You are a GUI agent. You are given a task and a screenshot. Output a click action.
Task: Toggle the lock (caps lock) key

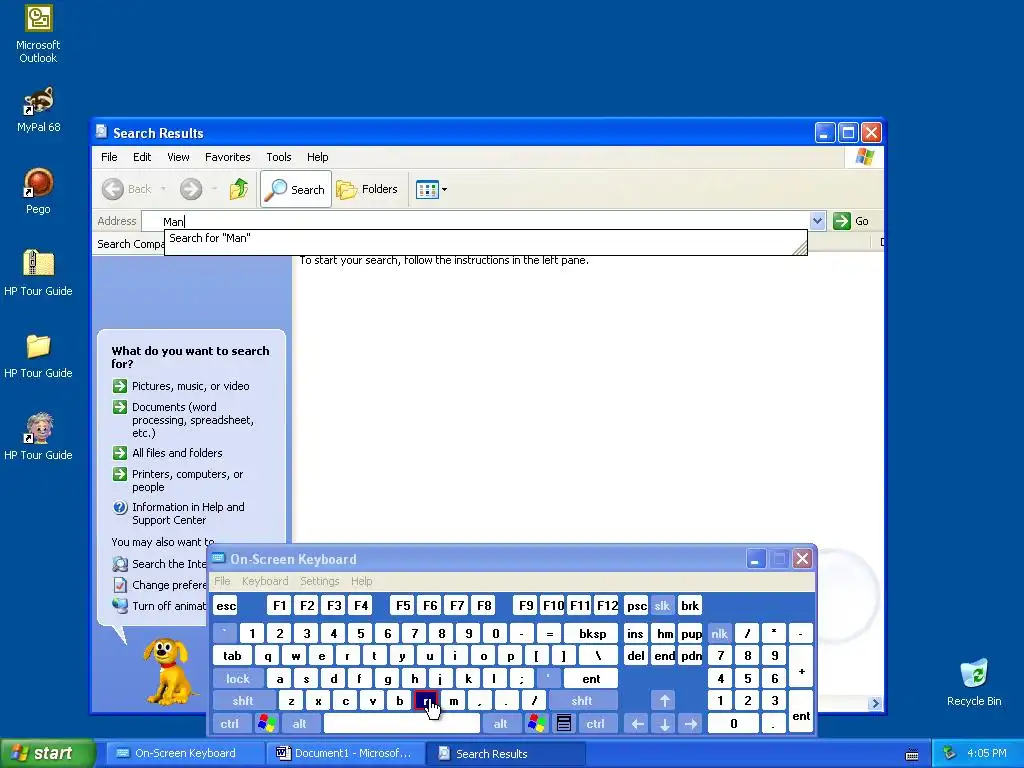click(238, 679)
